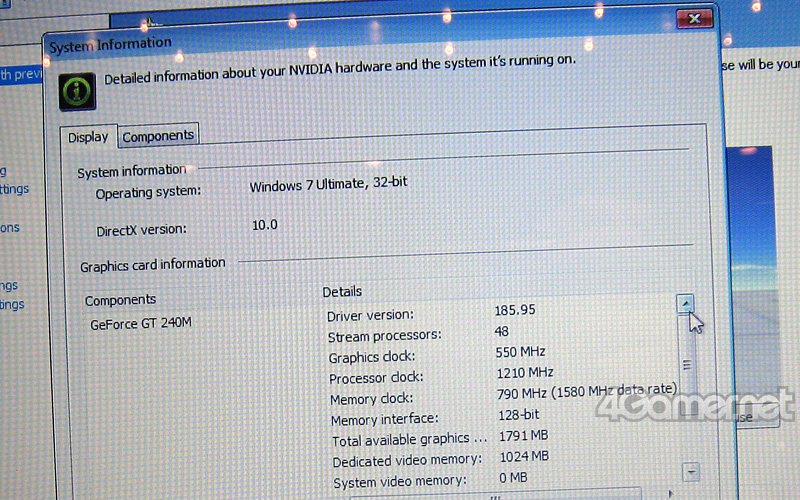Image resolution: width=800 pixels, height=500 pixels.
Task: Click the vertical scrollbar thumb in Details
Action: 687,365
